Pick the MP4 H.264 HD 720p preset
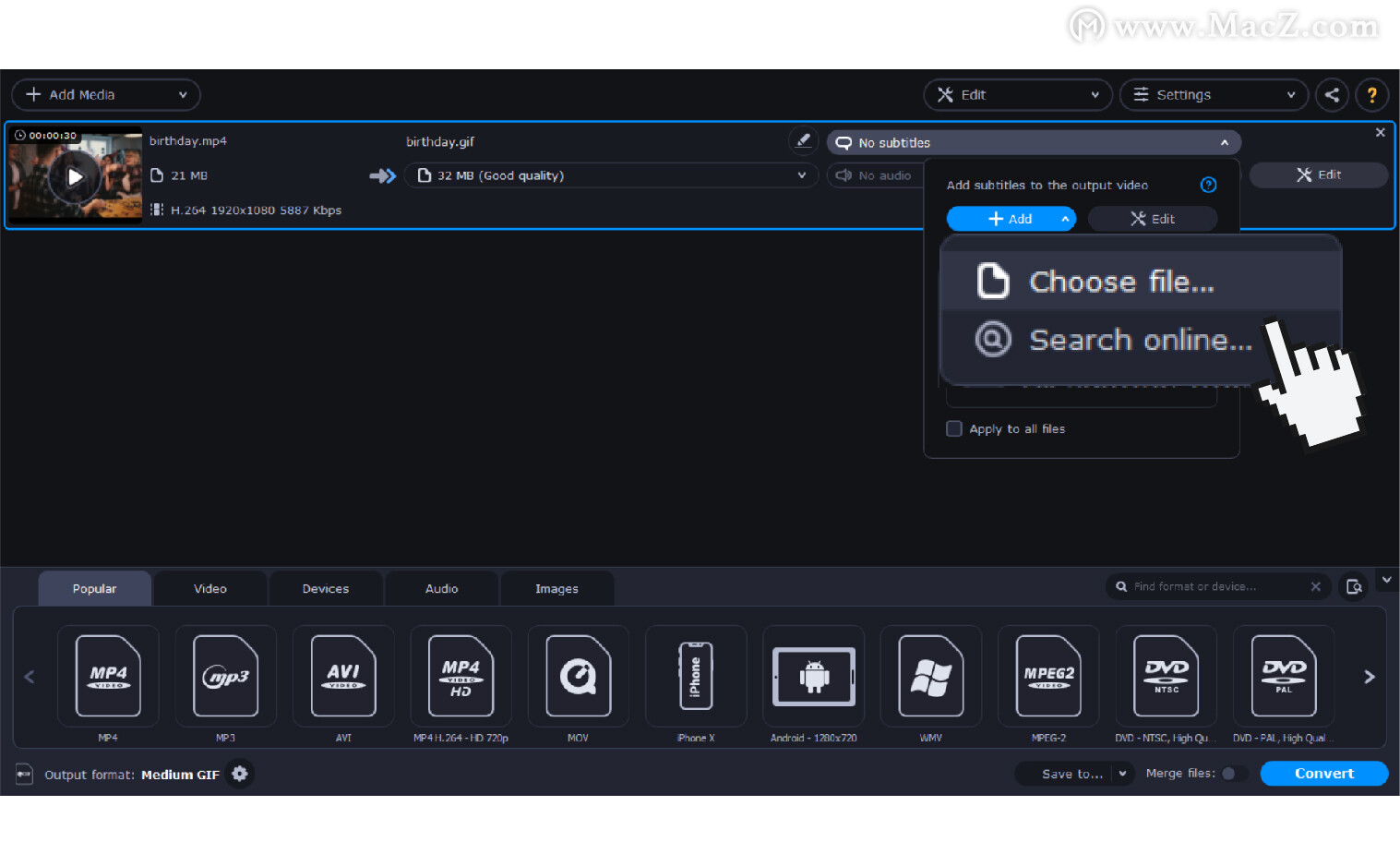 [461, 676]
